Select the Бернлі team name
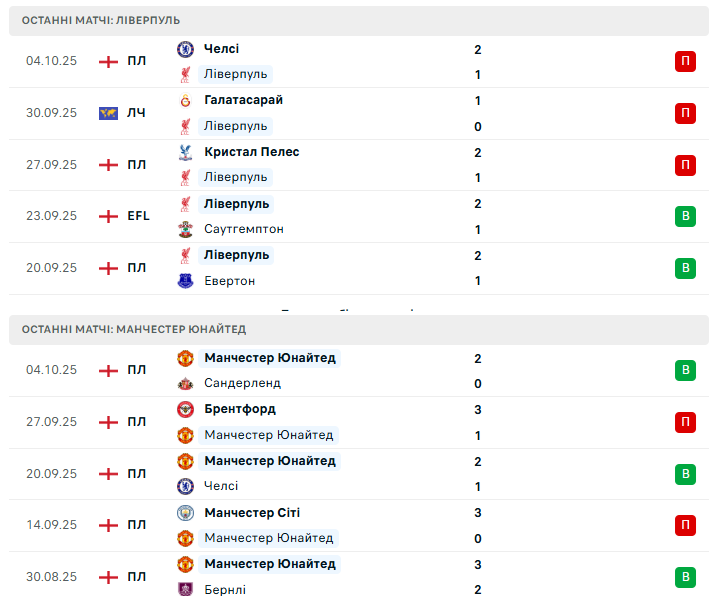720x604 pixels. click(225, 590)
